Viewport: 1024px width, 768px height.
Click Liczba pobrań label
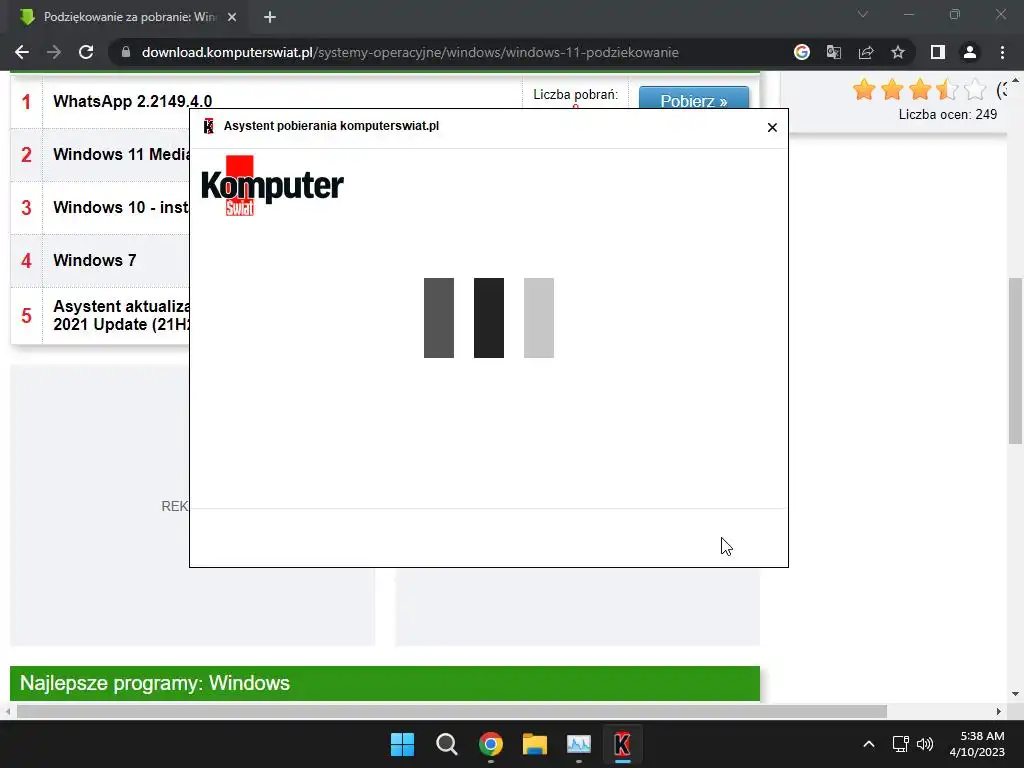575,95
